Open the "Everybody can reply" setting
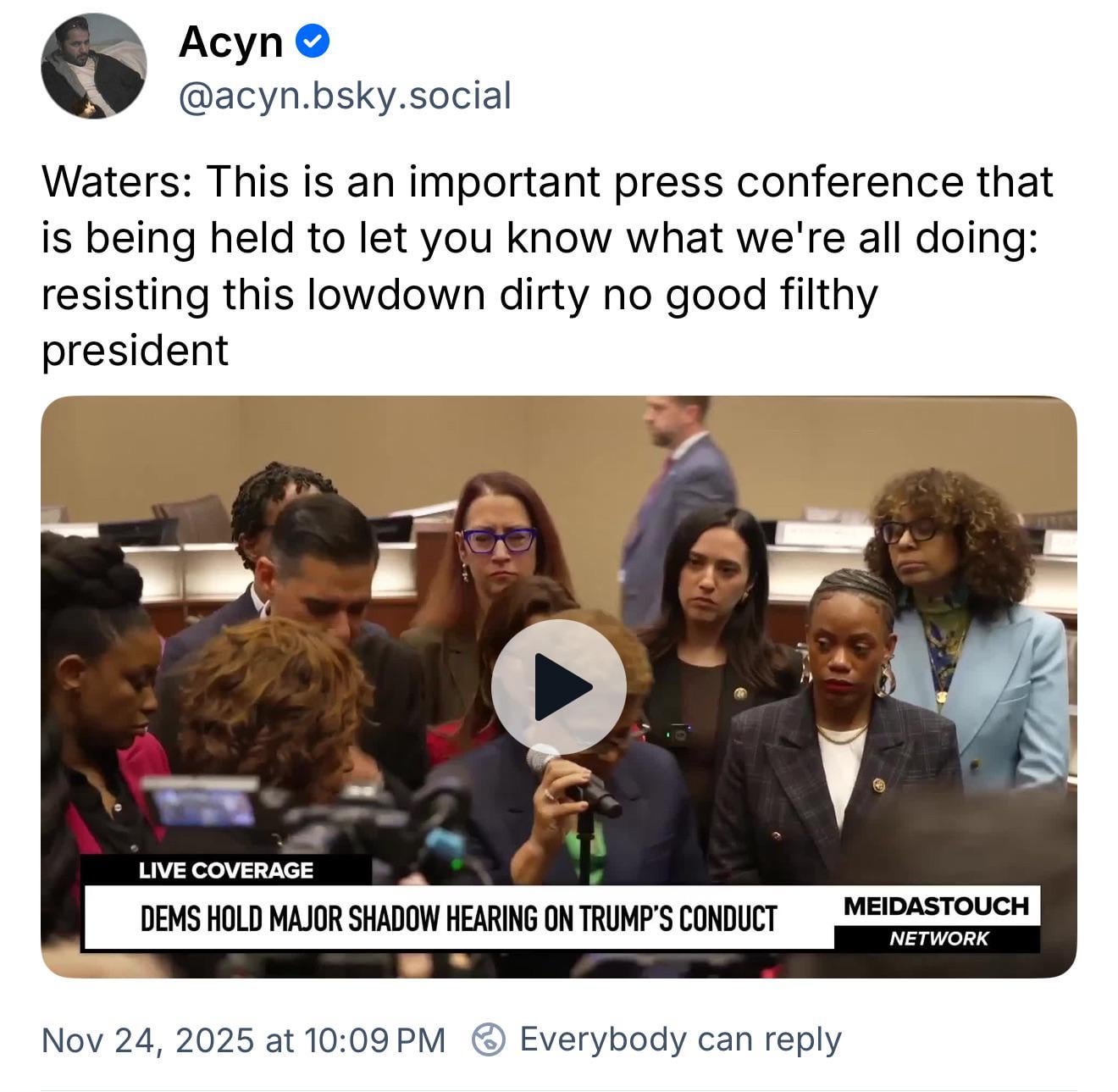Screen dimensions: 1118x1092 (680, 1039)
